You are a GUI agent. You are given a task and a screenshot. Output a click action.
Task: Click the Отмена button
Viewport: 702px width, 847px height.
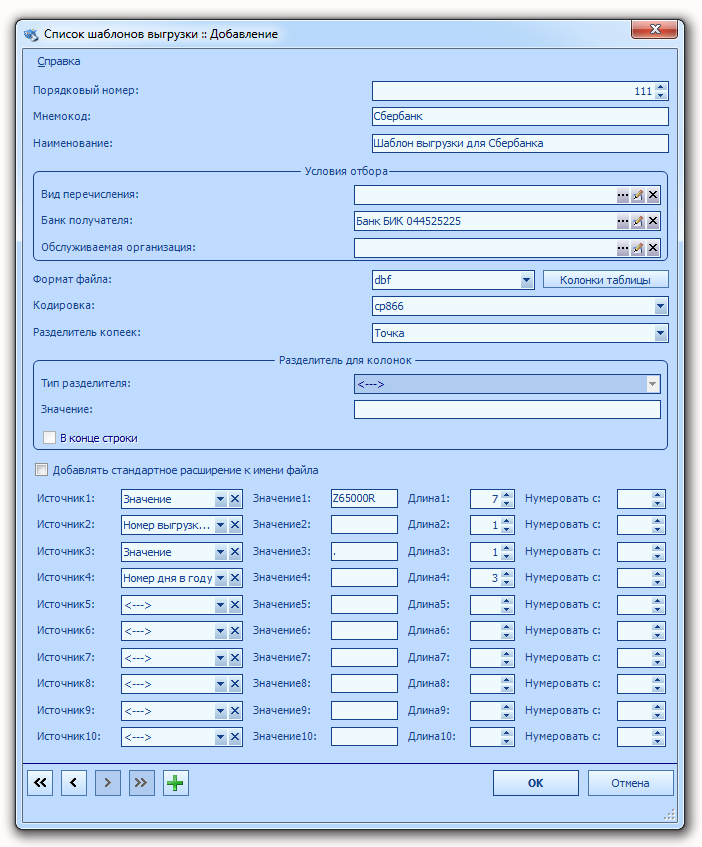pyautogui.click(x=630, y=783)
